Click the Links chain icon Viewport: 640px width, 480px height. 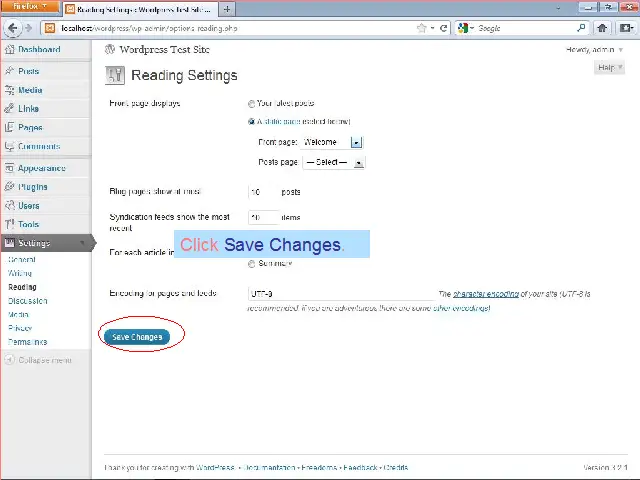[10, 109]
